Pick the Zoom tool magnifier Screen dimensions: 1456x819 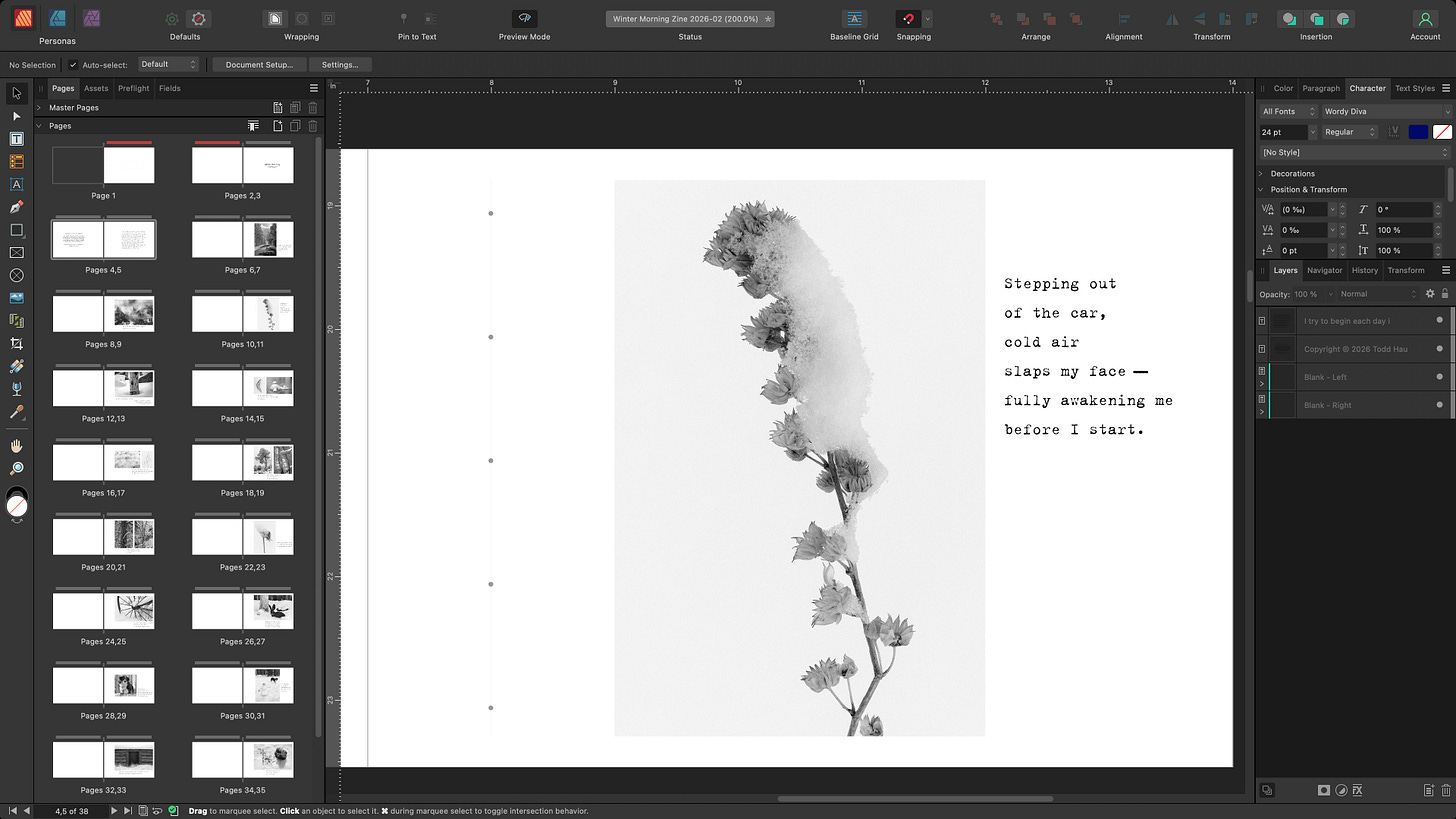pyautogui.click(x=16, y=468)
